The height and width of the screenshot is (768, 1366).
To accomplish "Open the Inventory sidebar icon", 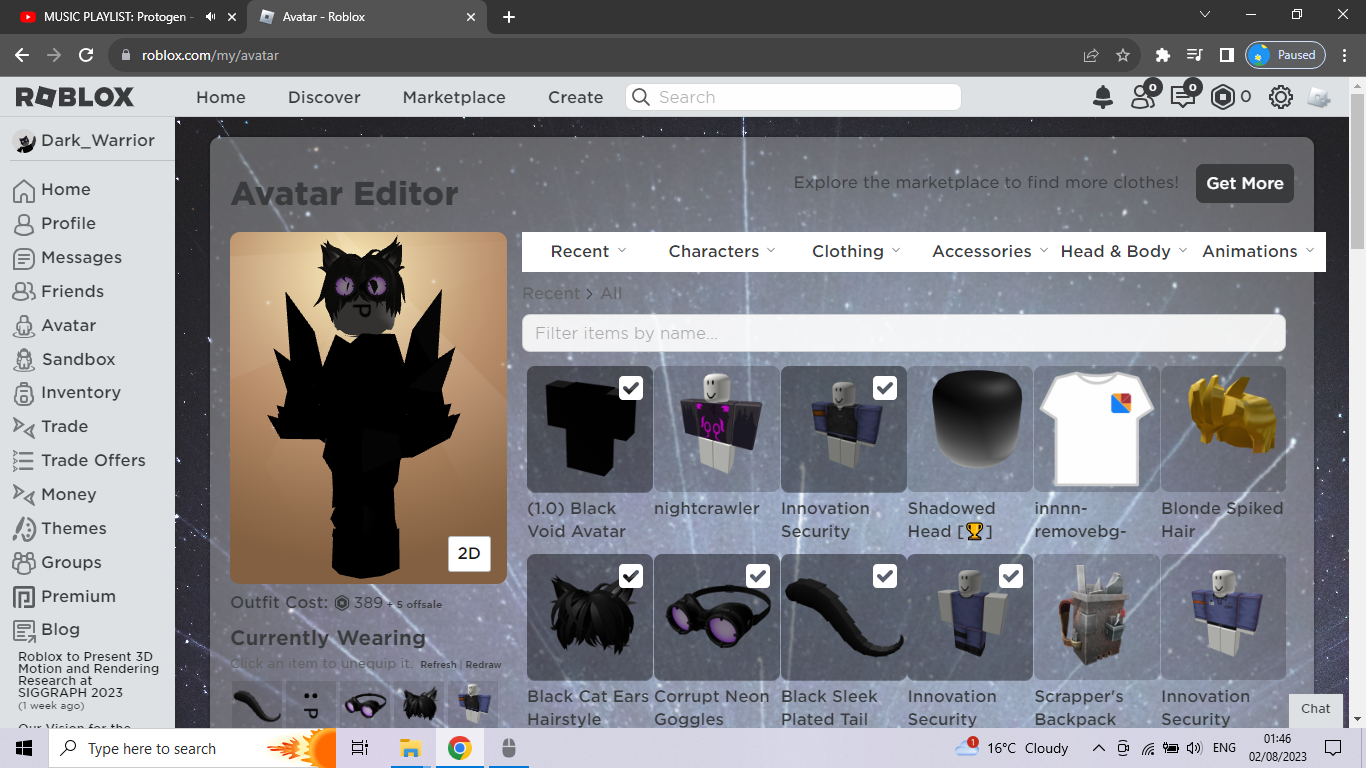I will click(24, 393).
